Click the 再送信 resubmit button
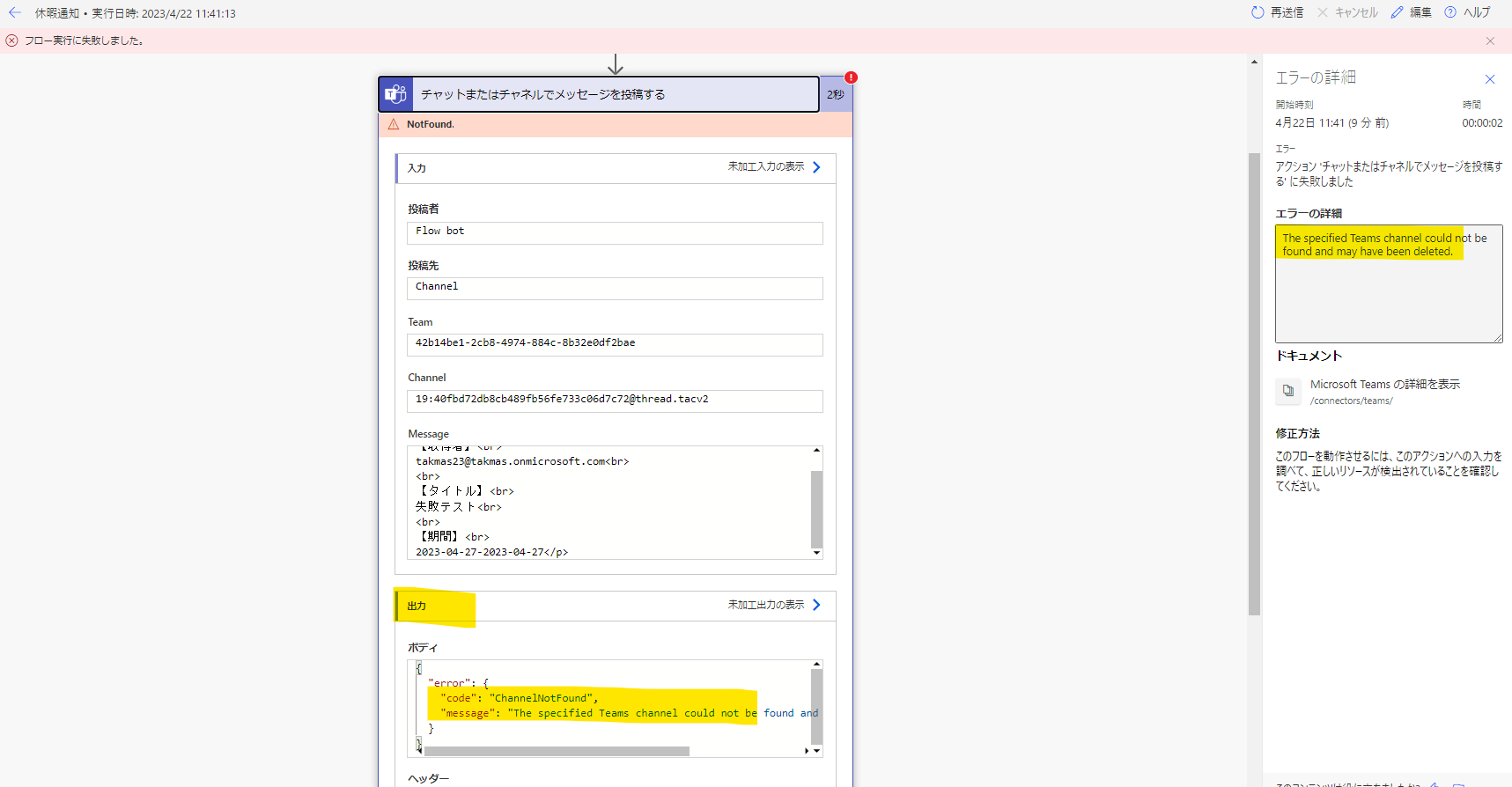 point(1277,12)
